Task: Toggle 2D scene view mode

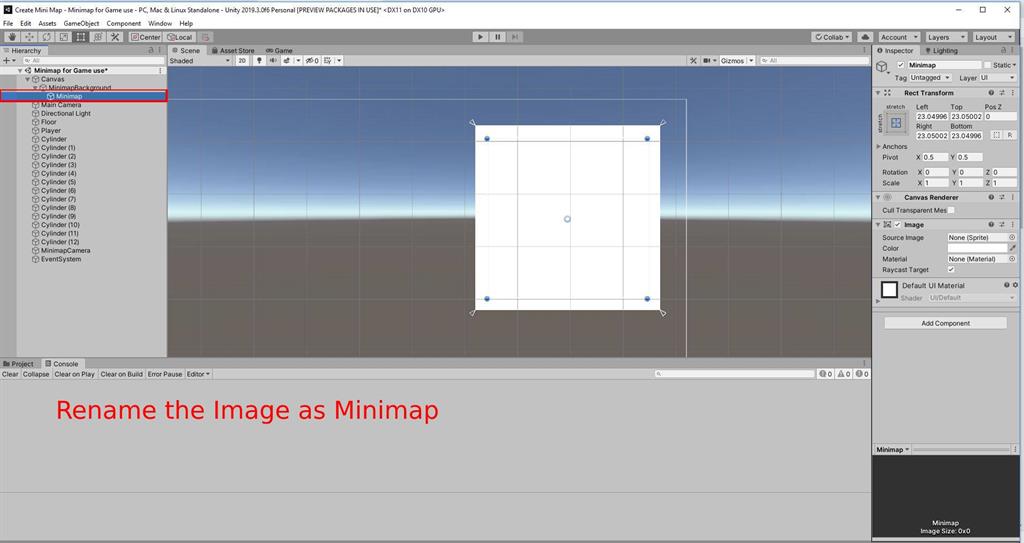Action: (242, 60)
